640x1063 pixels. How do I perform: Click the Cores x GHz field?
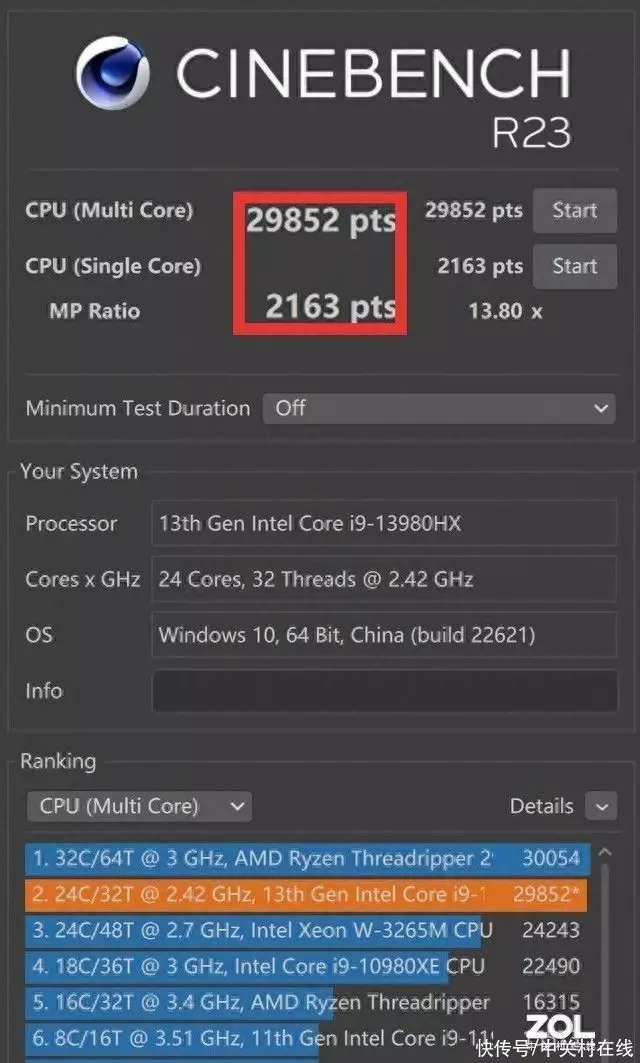[x=384, y=579]
